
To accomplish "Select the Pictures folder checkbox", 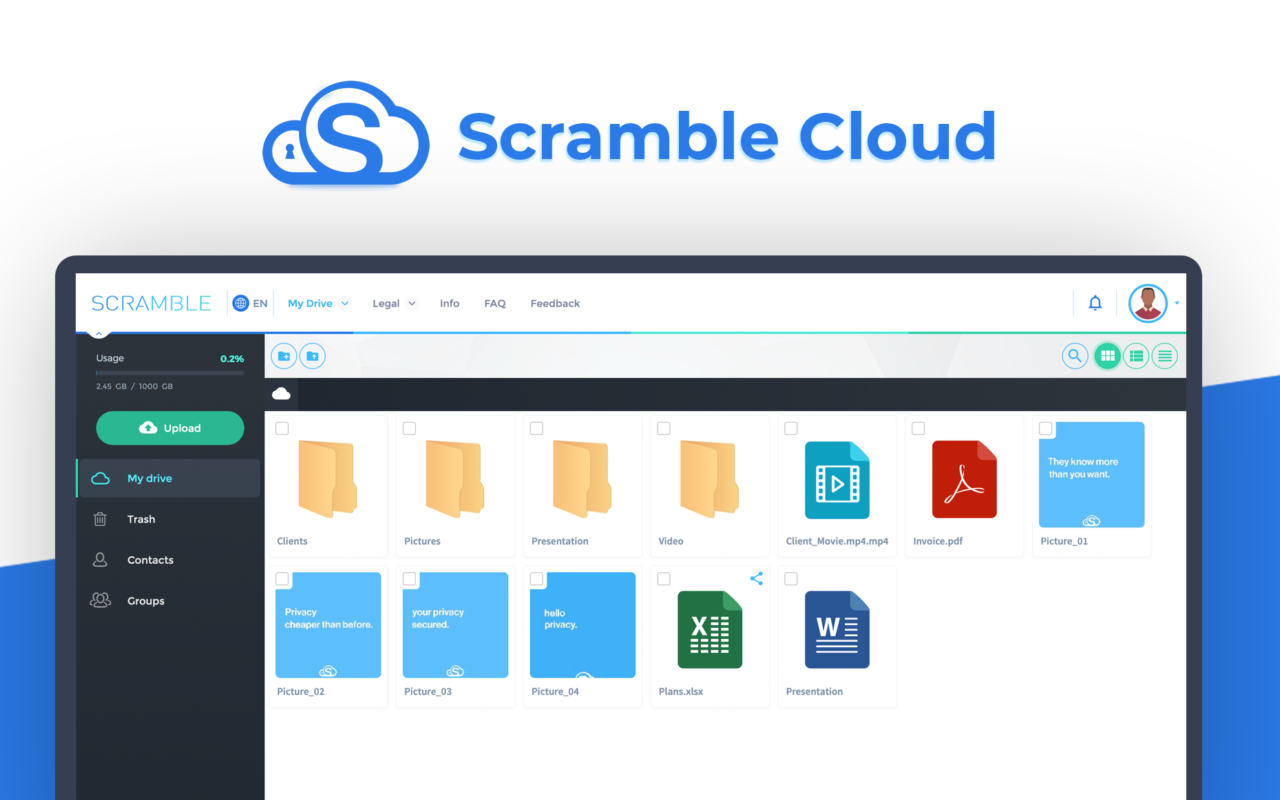I will tap(409, 428).
